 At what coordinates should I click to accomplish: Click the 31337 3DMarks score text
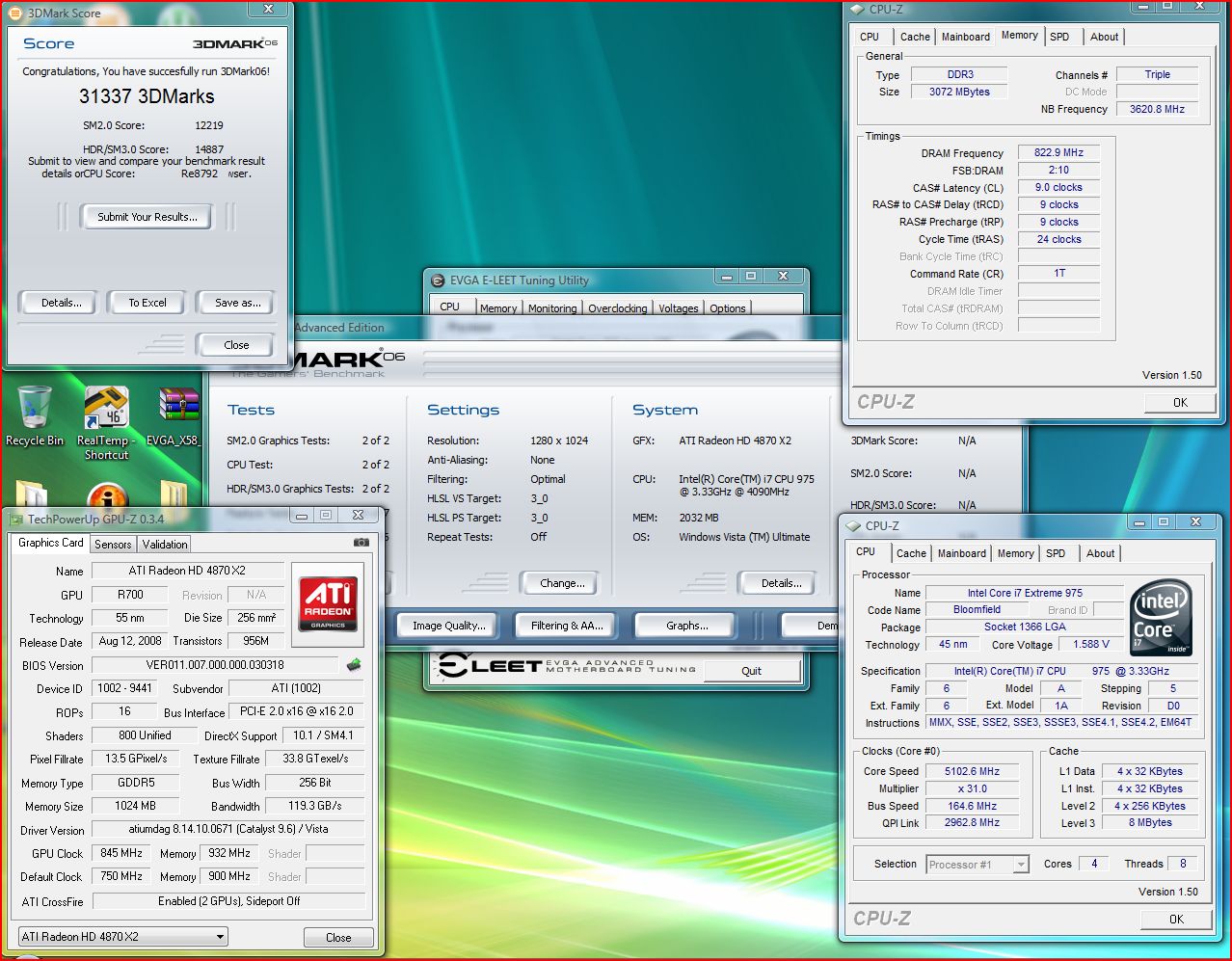147,96
